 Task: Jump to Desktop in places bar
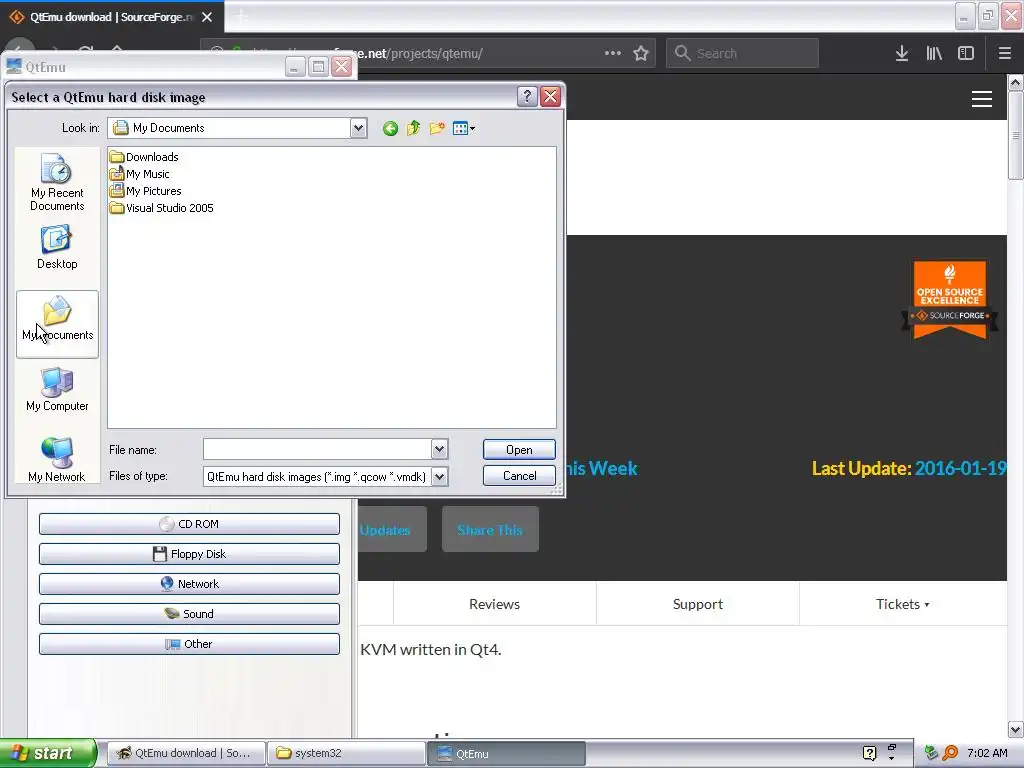point(57,248)
